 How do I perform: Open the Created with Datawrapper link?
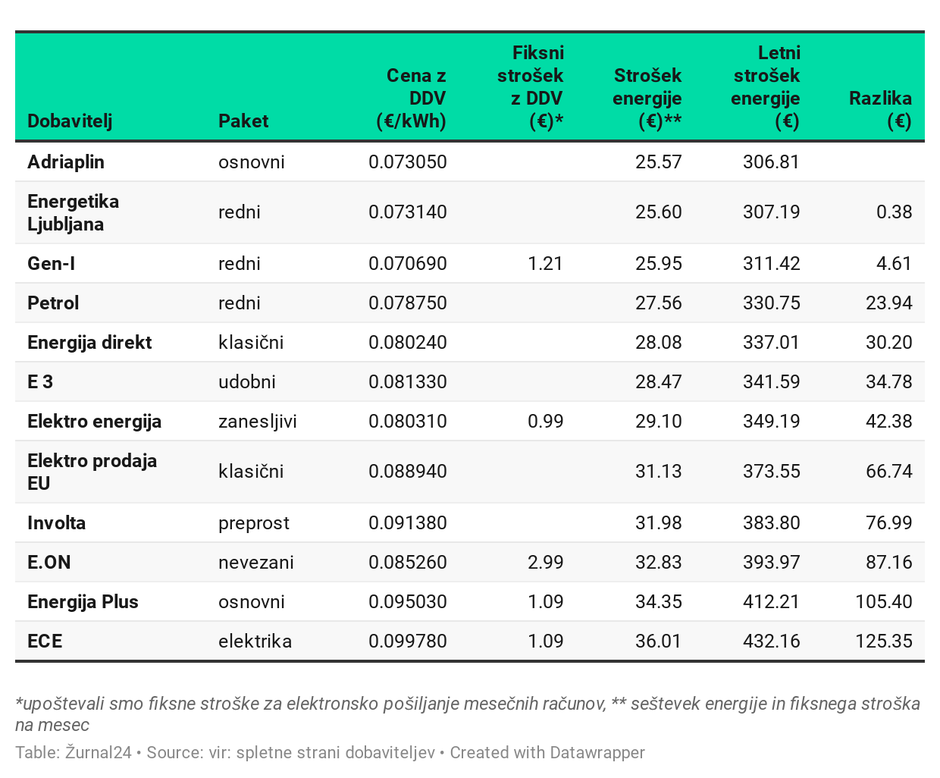[547, 752]
